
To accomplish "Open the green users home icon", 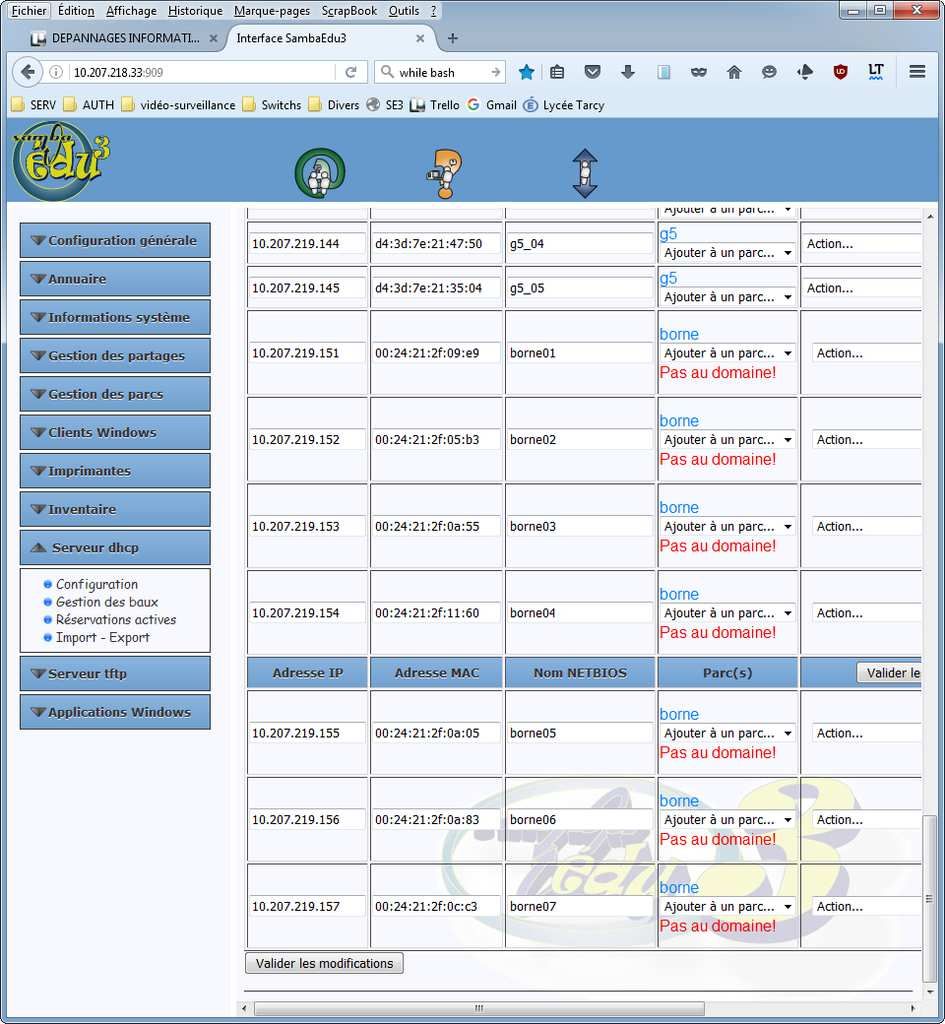I will tap(320, 173).
